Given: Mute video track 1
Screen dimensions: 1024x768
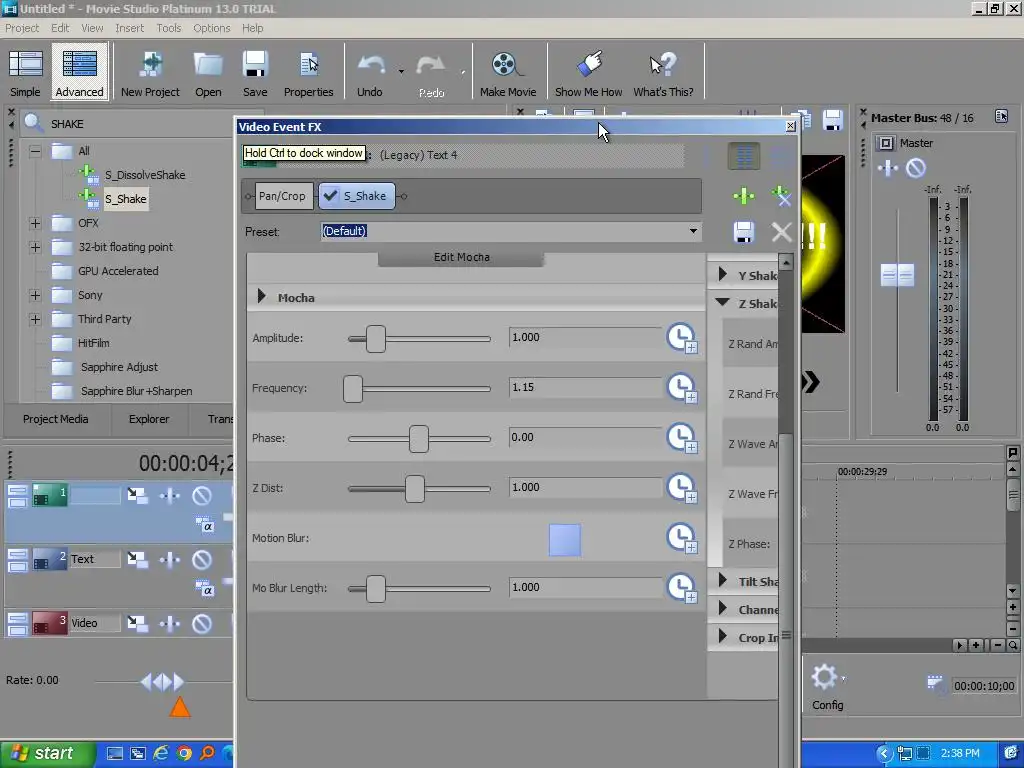Looking at the screenshot, I should pos(202,496).
